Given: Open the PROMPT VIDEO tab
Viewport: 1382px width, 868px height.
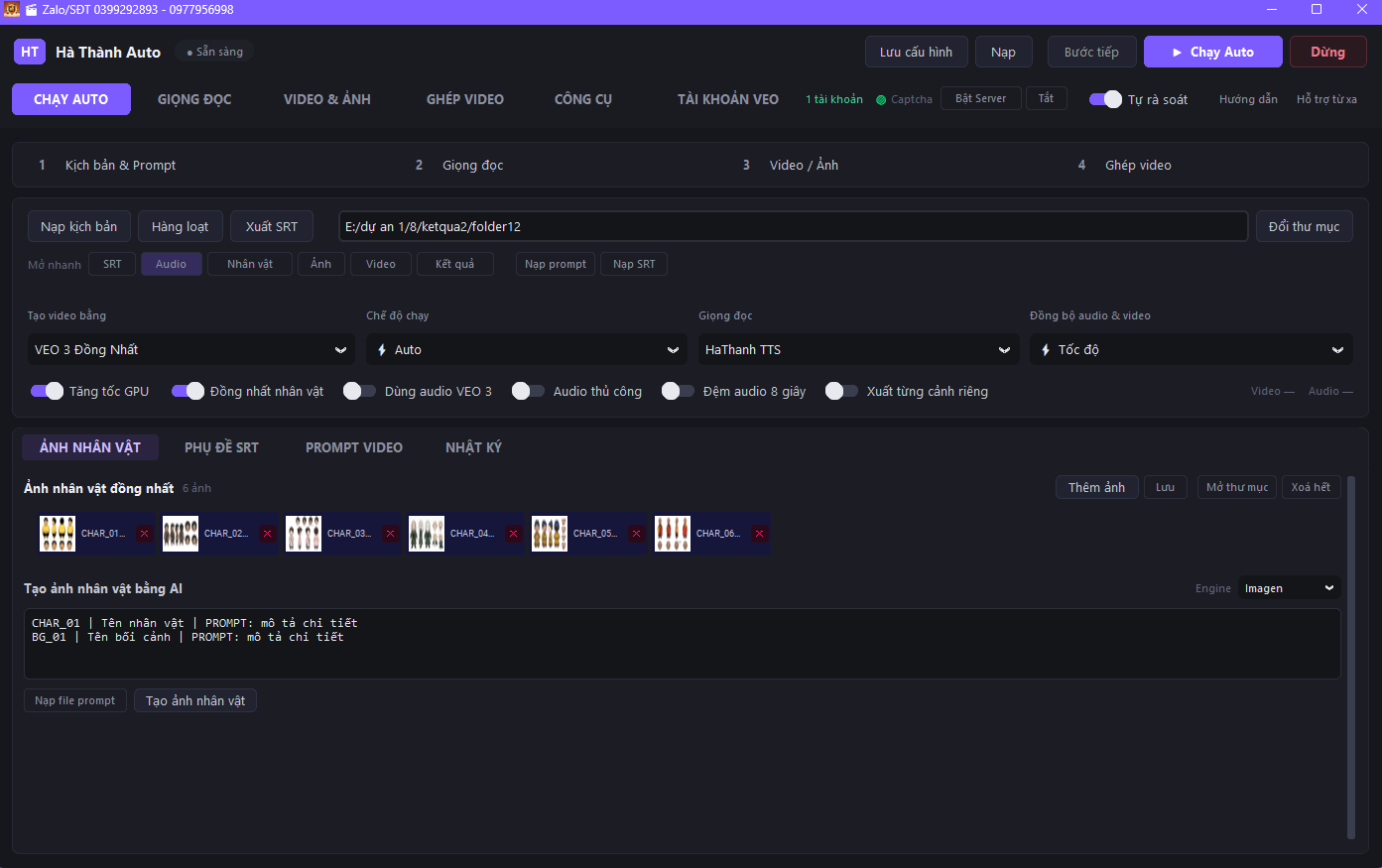Looking at the screenshot, I should pyautogui.click(x=354, y=447).
